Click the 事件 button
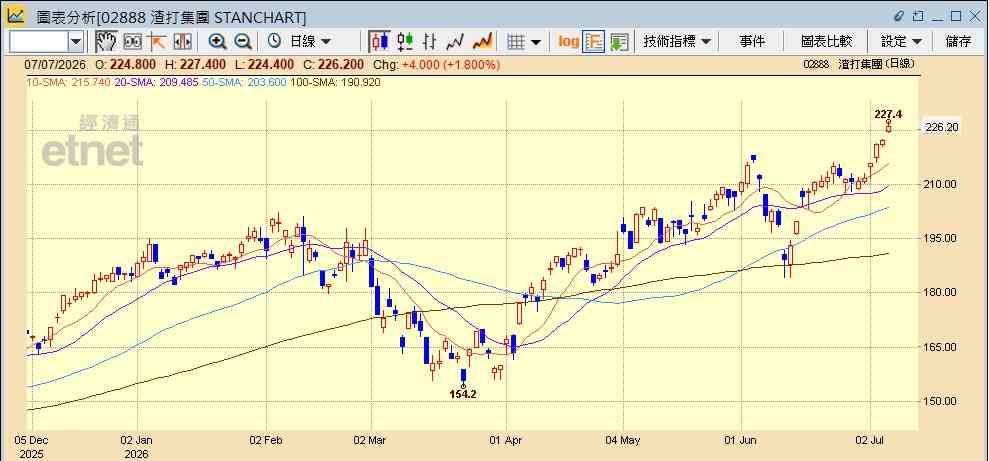This screenshot has width=989, height=461. point(751,42)
